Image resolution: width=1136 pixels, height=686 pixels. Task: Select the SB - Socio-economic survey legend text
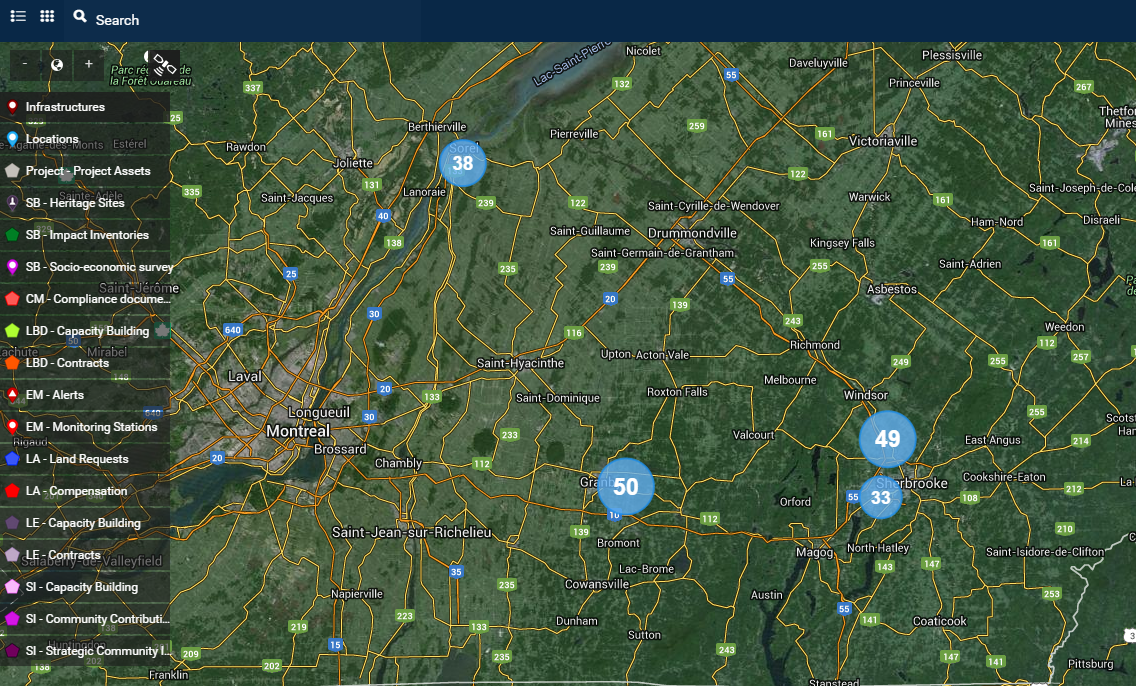(99, 267)
